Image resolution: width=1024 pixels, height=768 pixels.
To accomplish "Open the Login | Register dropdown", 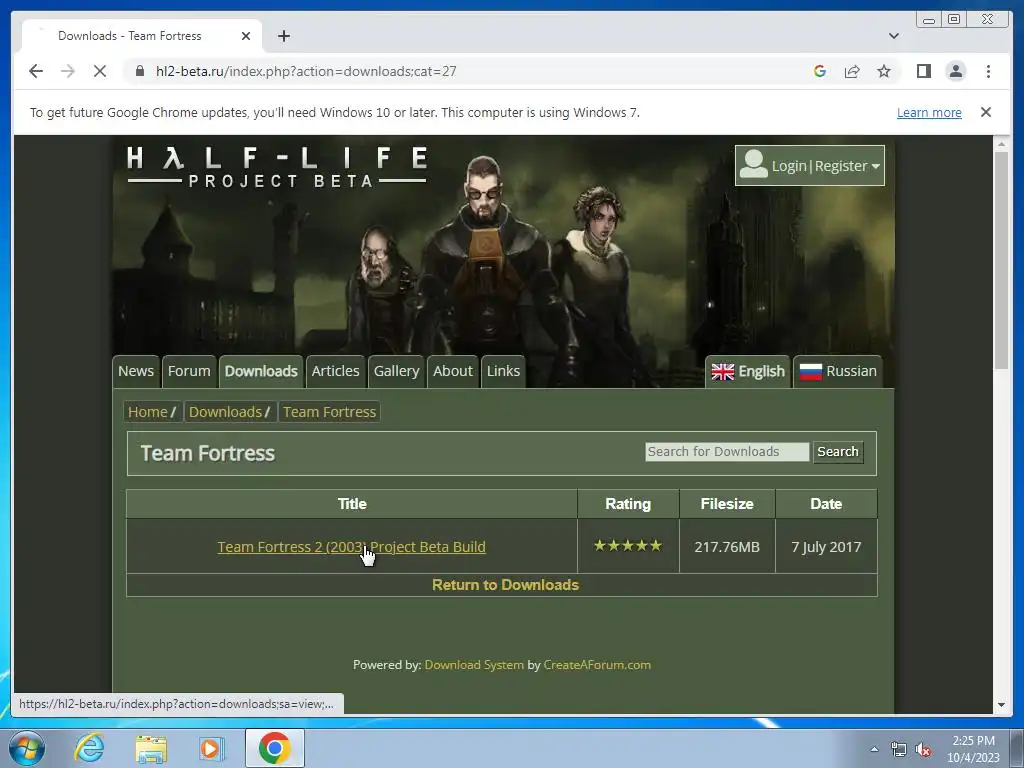I will coord(810,165).
